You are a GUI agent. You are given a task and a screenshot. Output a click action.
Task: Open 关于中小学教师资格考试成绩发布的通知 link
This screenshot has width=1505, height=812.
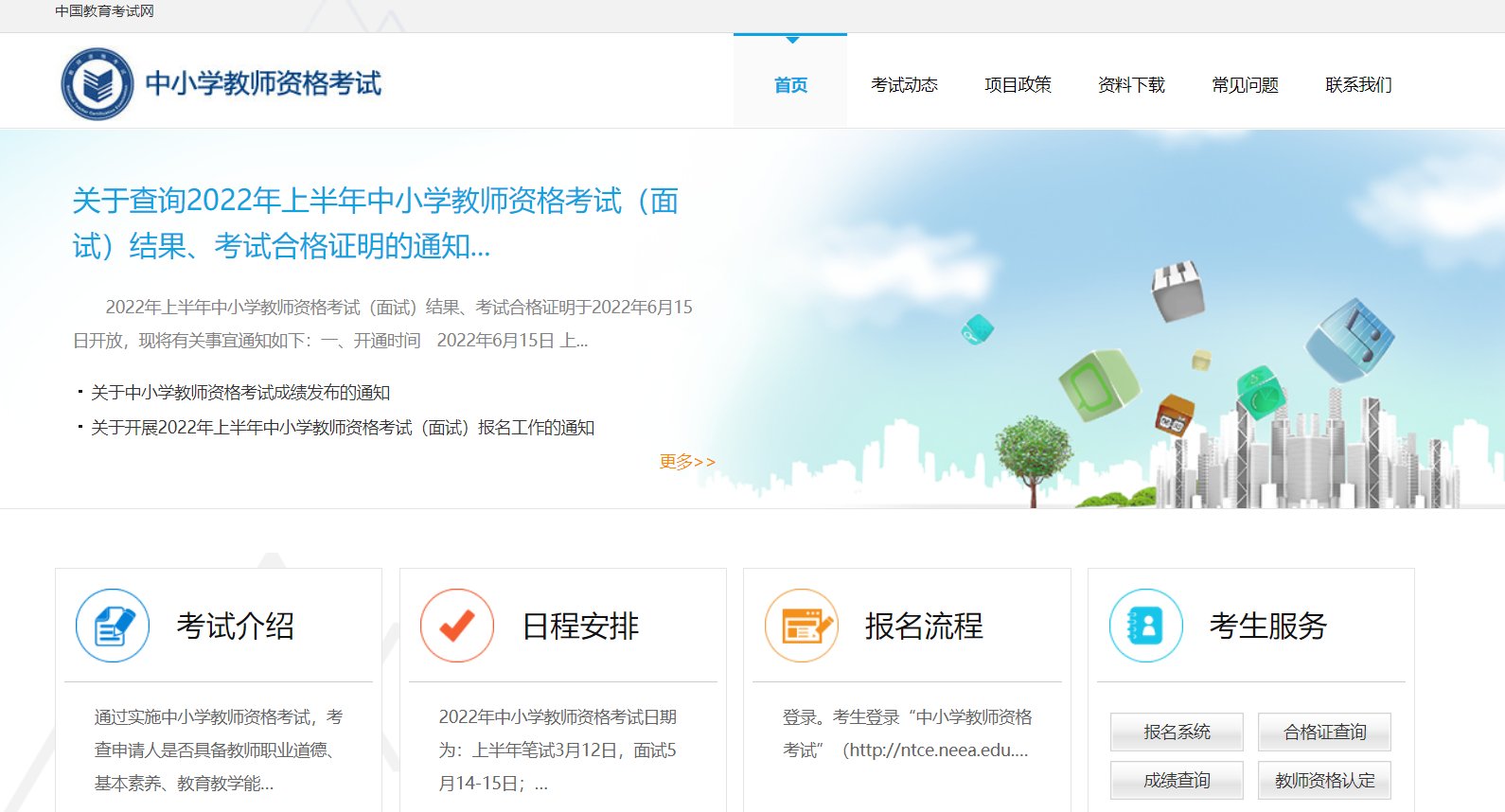(x=240, y=393)
